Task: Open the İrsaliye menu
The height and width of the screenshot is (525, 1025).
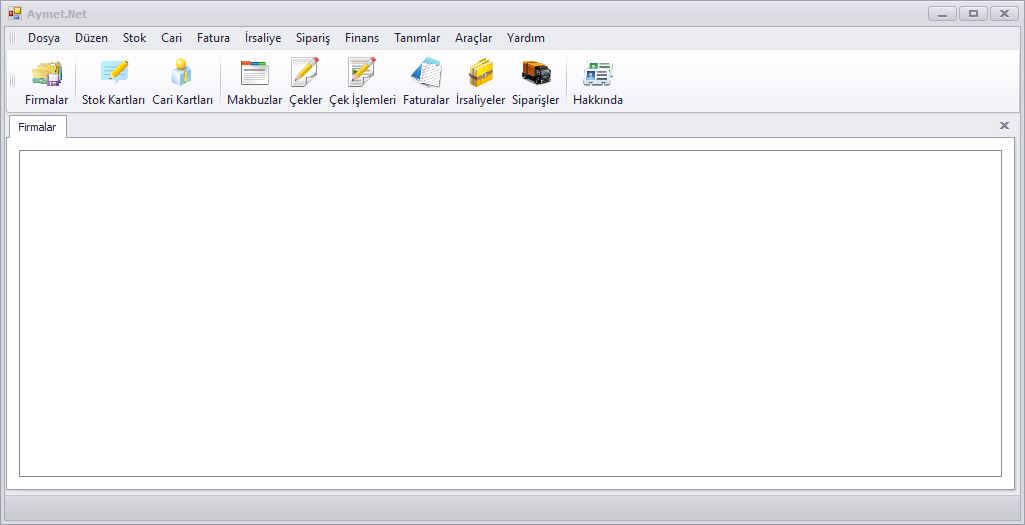Action: 263,38
